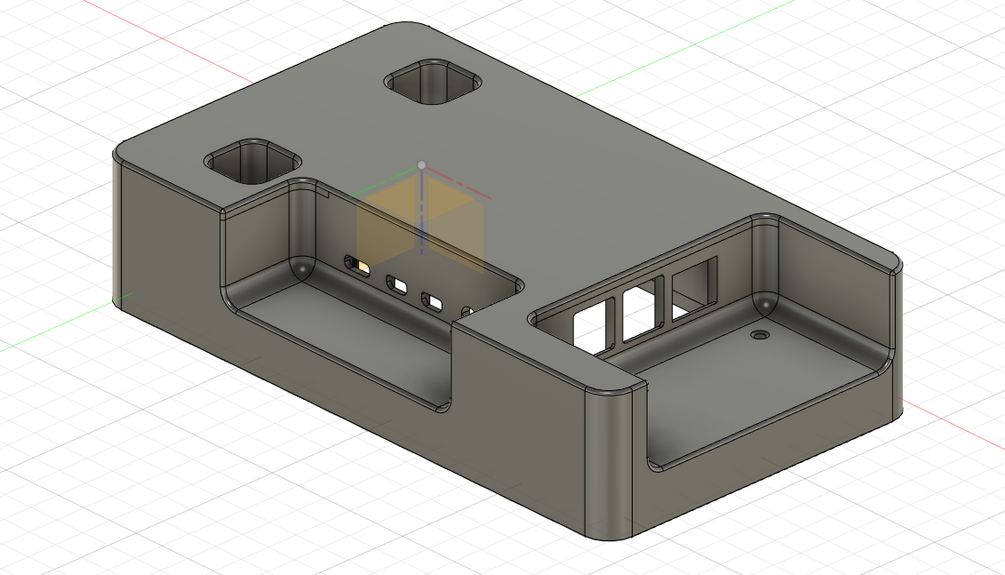This screenshot has width=1005, height=575.
Task: Click the second small slot in the left pocket wall
Action: [397, 284]
